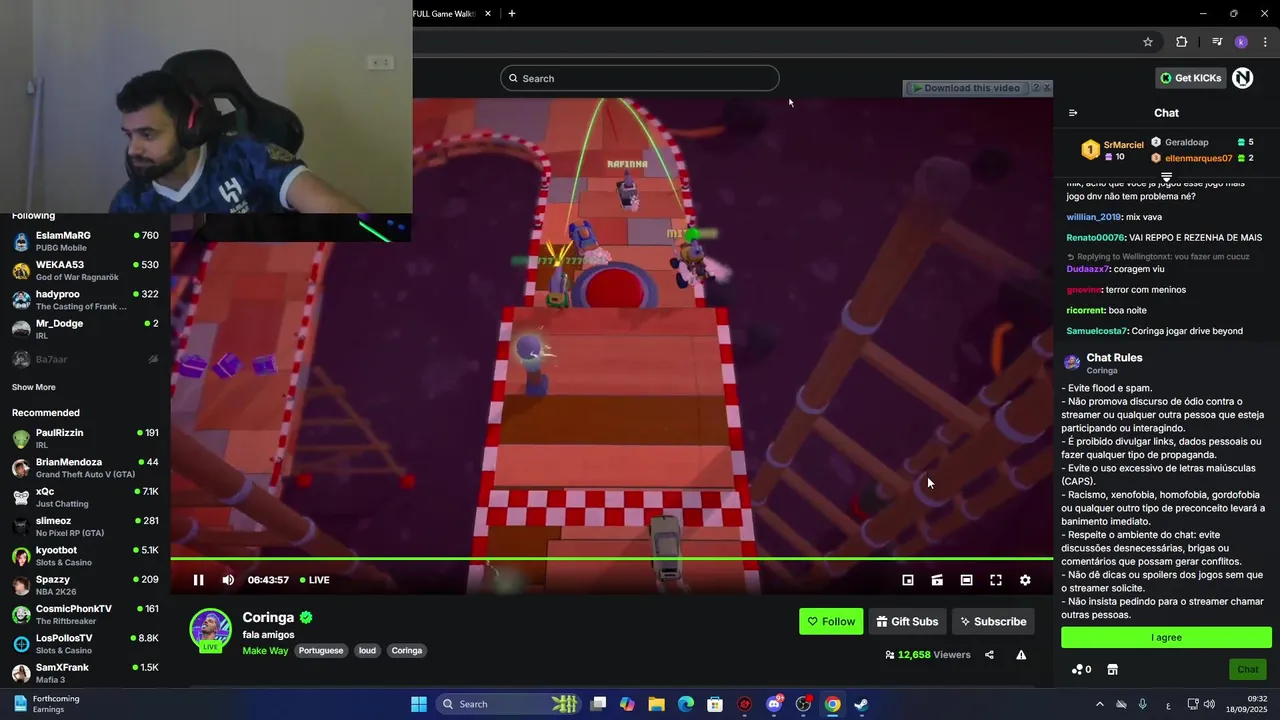Bookmark this page with the star icon
Viewport: 1280px width, 720px height.
pos(1148,42)
